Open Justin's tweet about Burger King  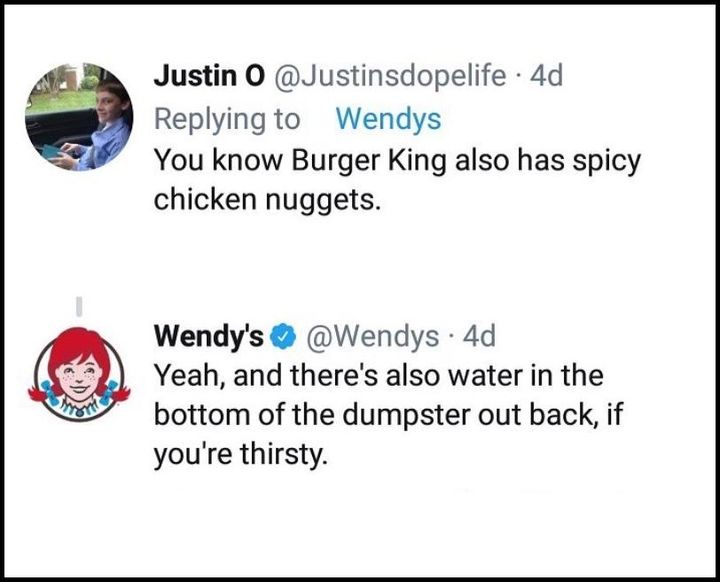[395, 161]
